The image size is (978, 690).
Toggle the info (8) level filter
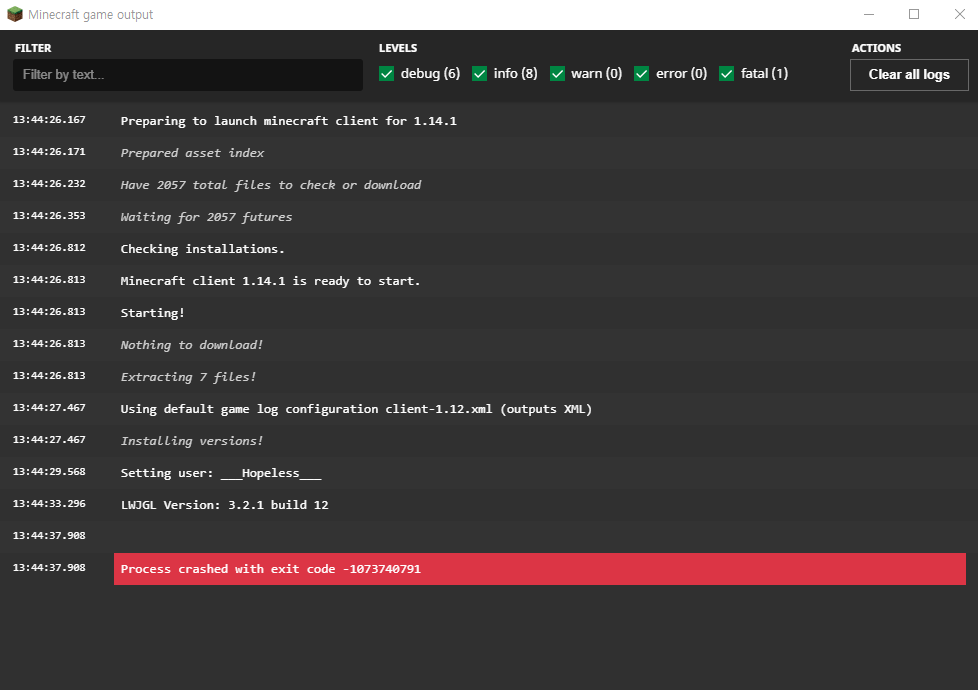(x=480, y=74)
